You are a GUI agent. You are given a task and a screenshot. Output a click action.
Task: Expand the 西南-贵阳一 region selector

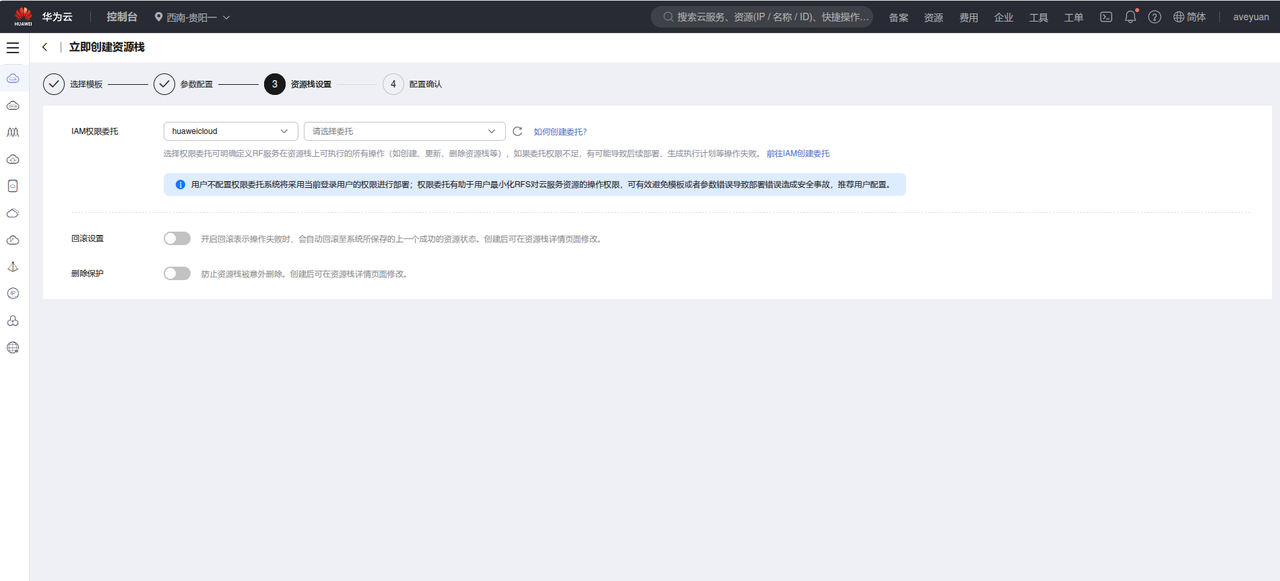[x=192, y=17]
